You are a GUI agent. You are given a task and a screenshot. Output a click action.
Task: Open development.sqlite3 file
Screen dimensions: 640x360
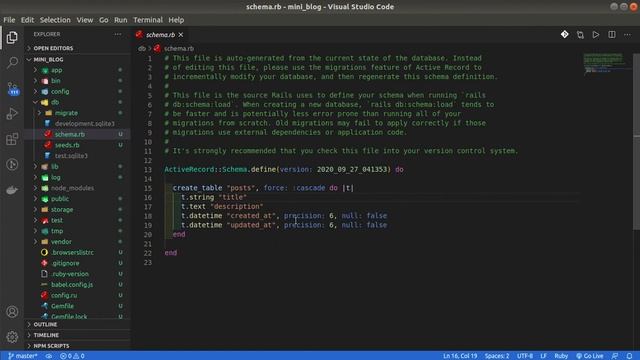pyautogui.click(x=78, y=124)
